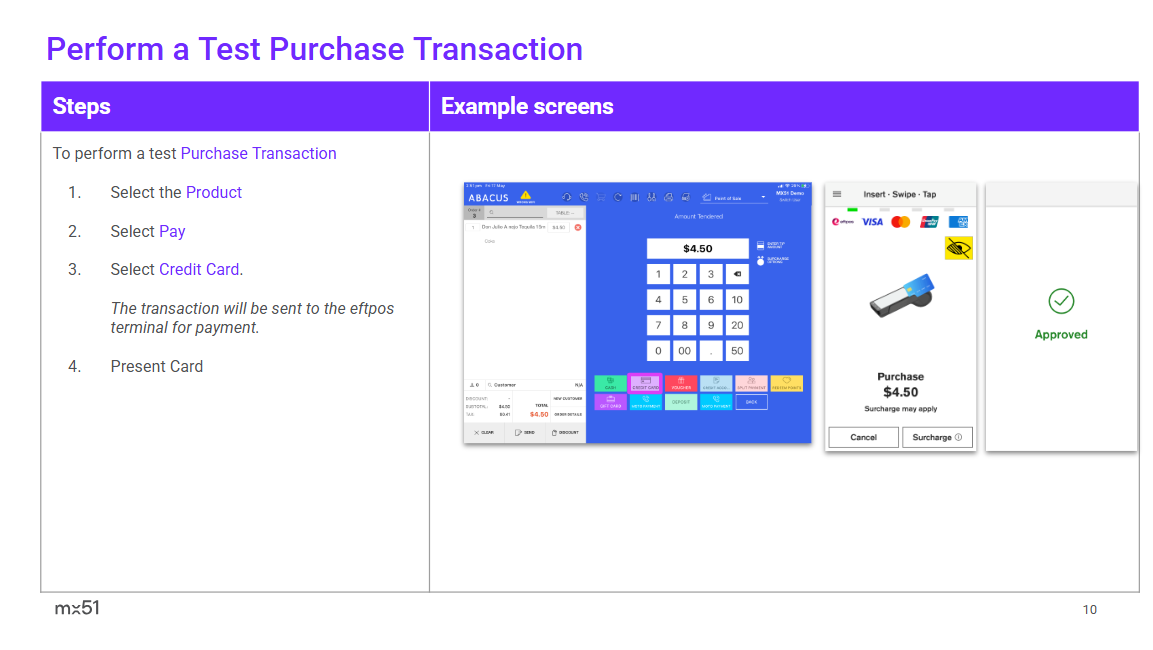Image resolution: width=1153 pixels, height=650 pixels.
Task: Expand Order Details in the totals panel
Action: (x=568, y=414)
